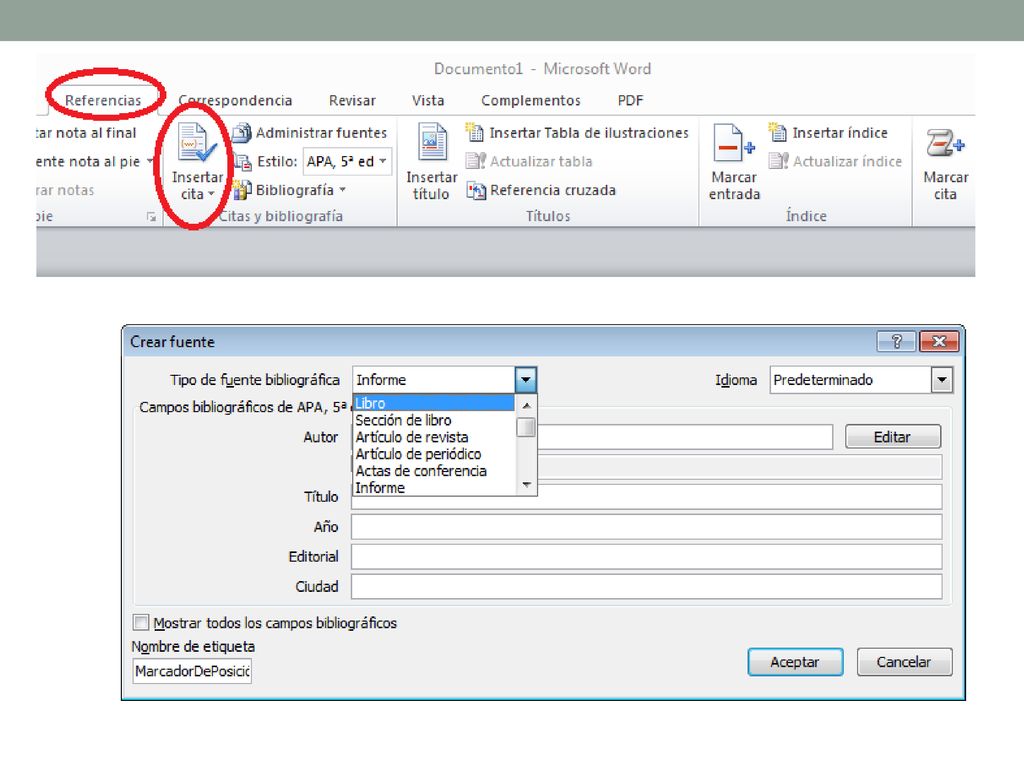Click the Insertar cita icon
The width and height of the screenshot is (1024, 768).
(197, 142)
